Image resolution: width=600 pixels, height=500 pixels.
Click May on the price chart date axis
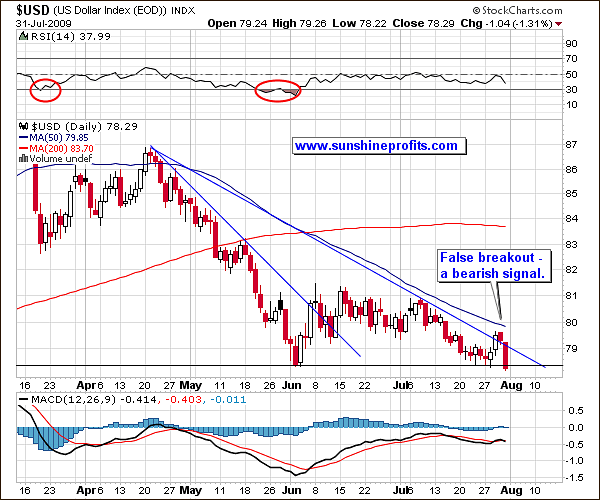click(x=191, y=385)
